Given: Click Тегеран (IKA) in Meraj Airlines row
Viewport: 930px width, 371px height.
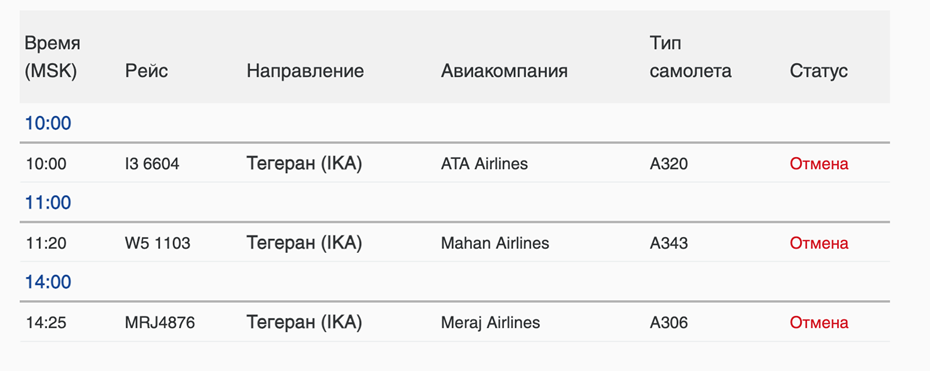Looking at the screenshot, I should (x=304, y=322).
